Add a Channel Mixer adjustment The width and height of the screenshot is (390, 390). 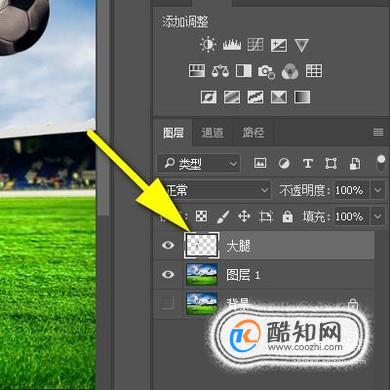pos(290,71)
